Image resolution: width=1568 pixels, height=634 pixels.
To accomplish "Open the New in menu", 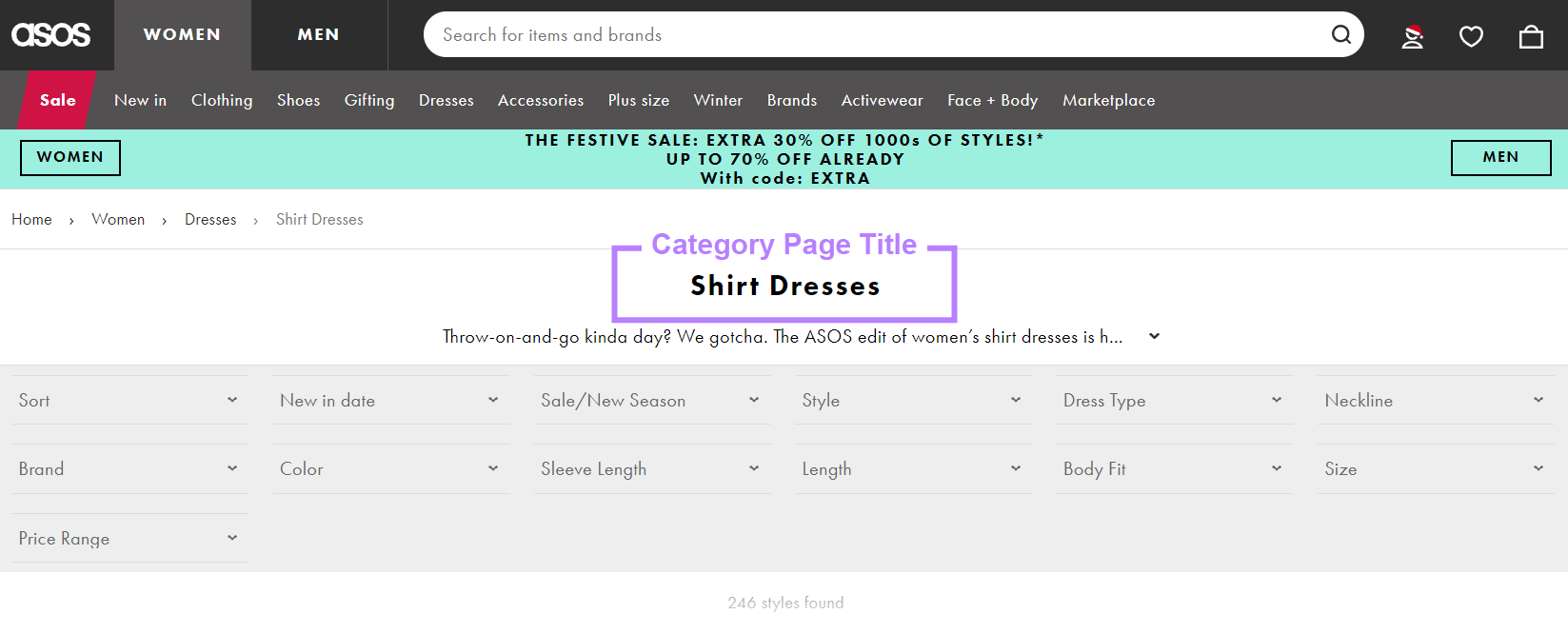I will [x=140, y=100].
